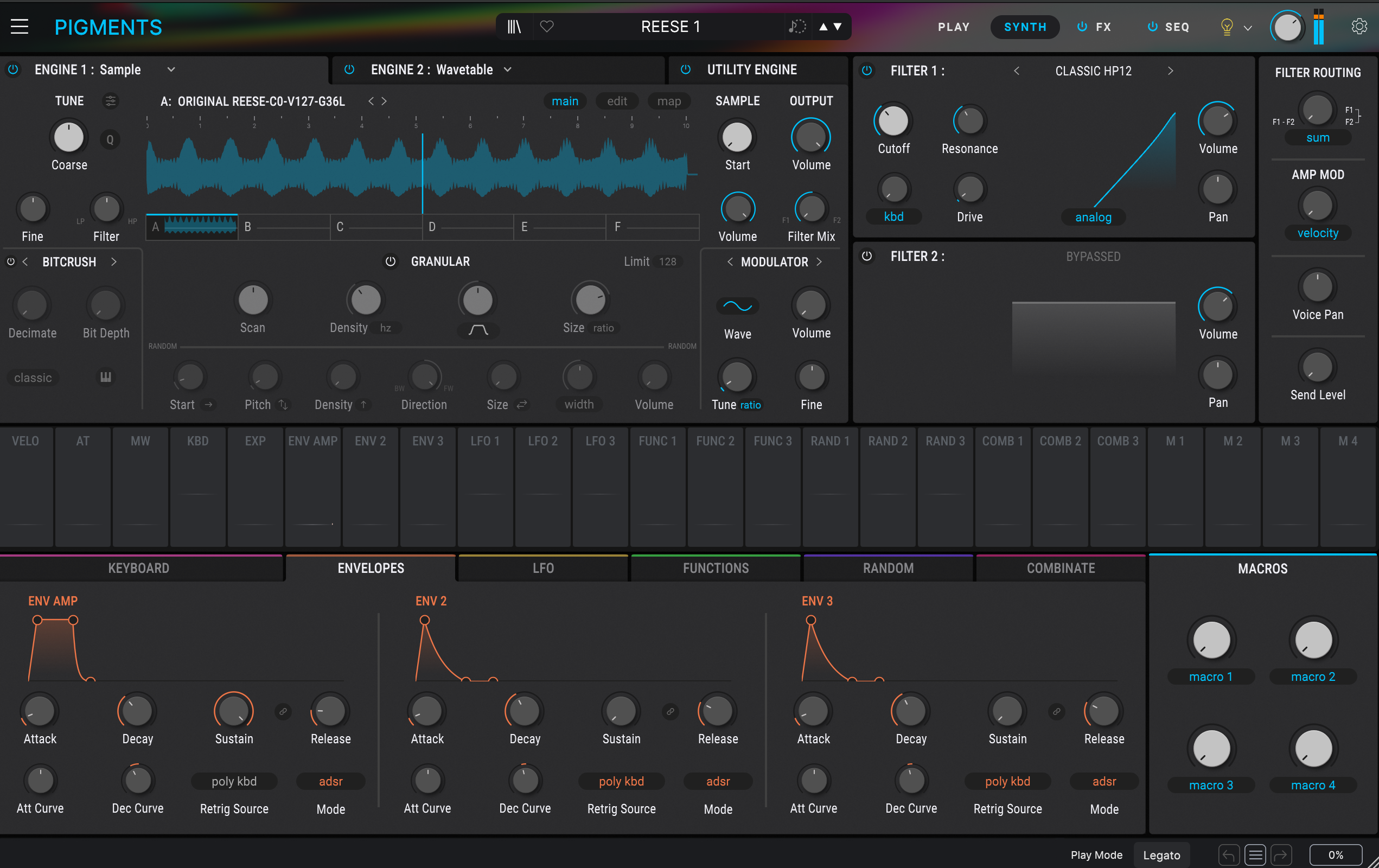Toggle the Granular power button
The width and height of the screenshot is (1379, 868).
click(391, 261)
